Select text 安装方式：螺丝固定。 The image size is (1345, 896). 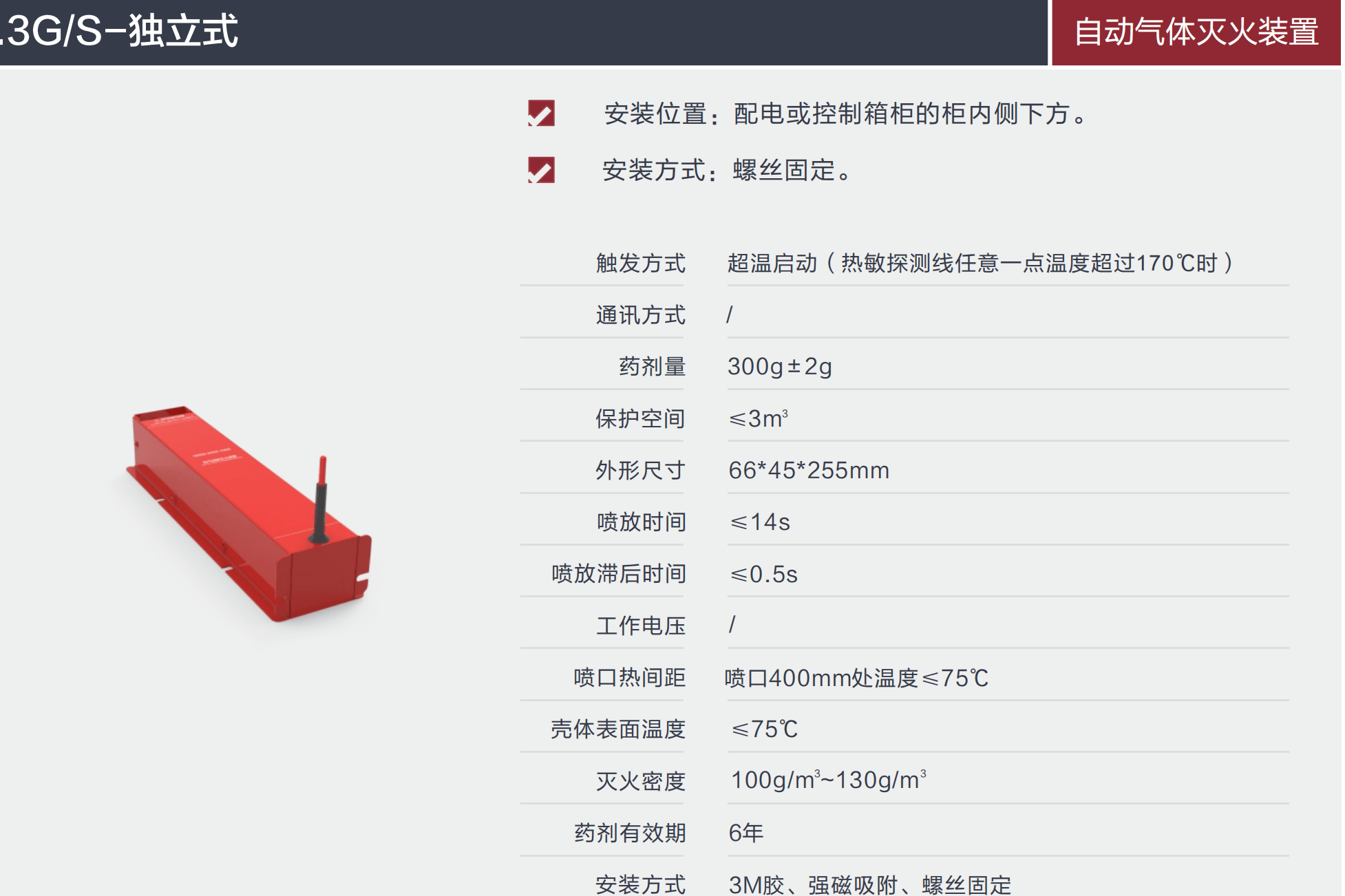point(727,170)
